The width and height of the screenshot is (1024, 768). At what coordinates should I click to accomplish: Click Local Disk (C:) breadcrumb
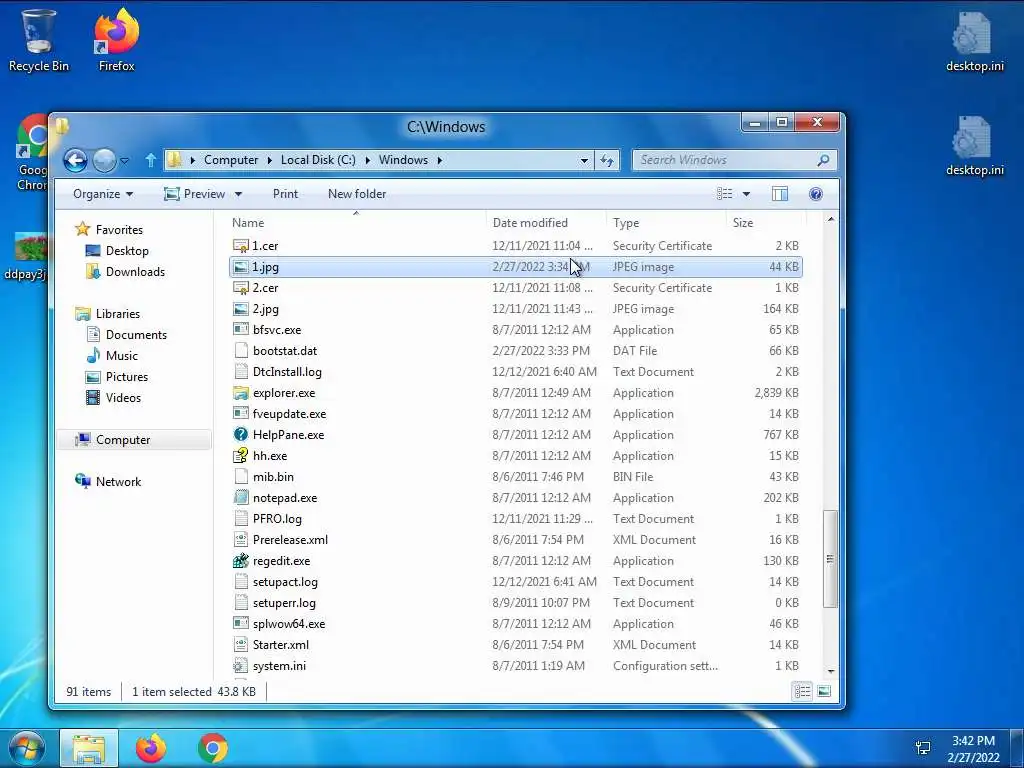318,160
